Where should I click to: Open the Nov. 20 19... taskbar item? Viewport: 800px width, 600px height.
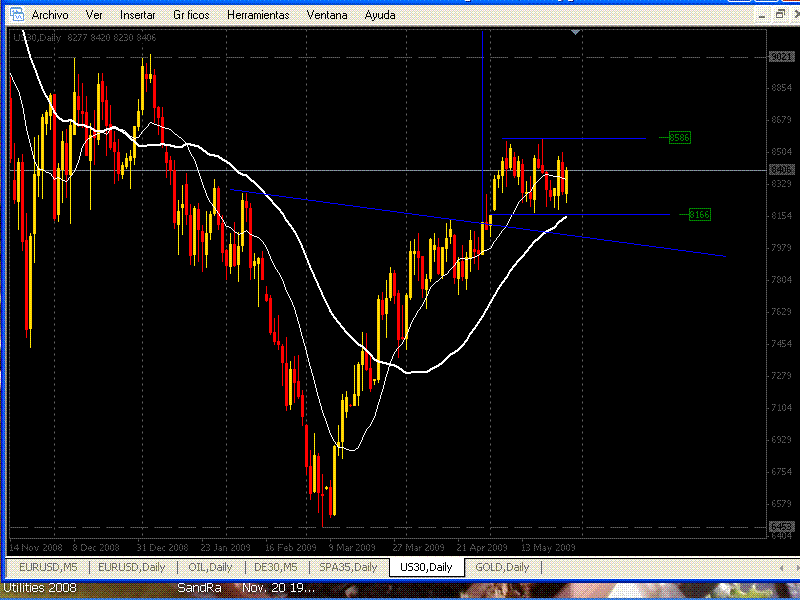(279, 588)
